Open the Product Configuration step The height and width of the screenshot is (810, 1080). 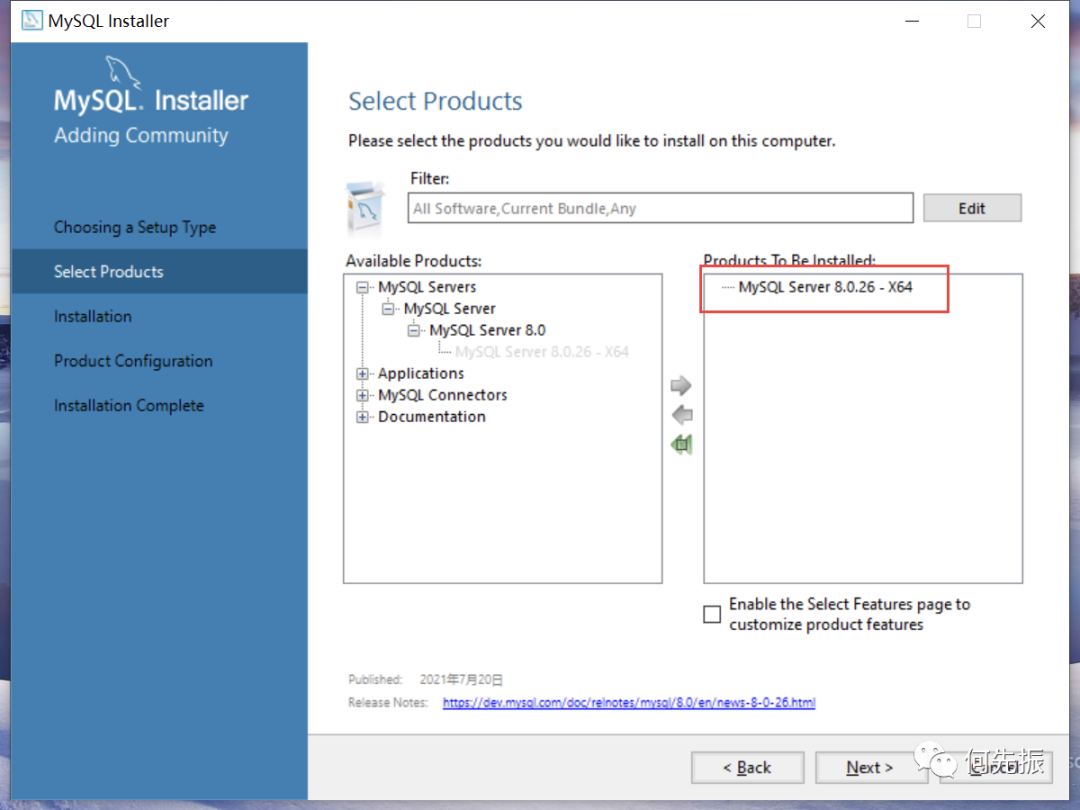134,361
